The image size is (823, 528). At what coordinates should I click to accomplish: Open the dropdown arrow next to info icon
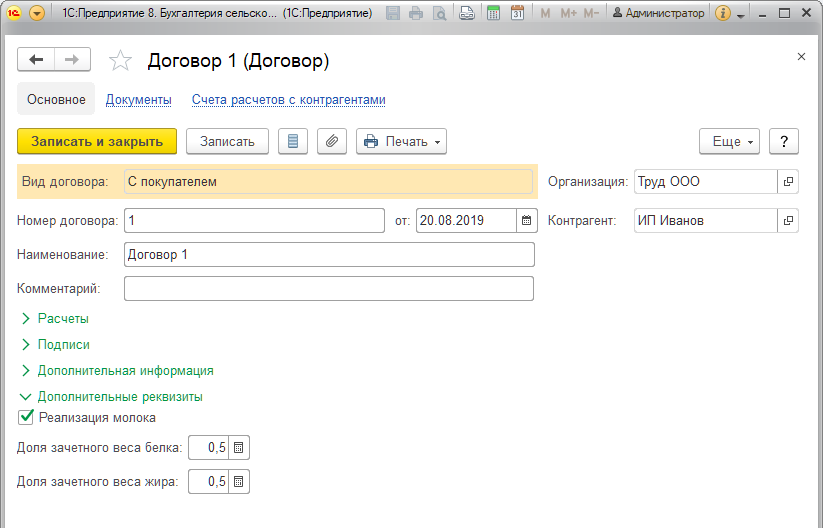click(x=741, y=16)
